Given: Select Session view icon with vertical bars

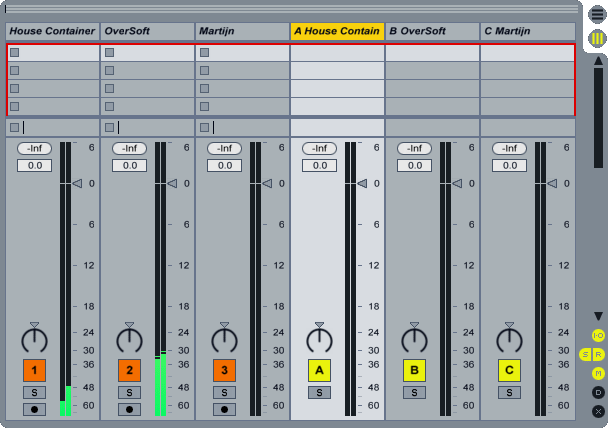Looking at the screenshot, I should pyautogui.click(x=597, y=38).
